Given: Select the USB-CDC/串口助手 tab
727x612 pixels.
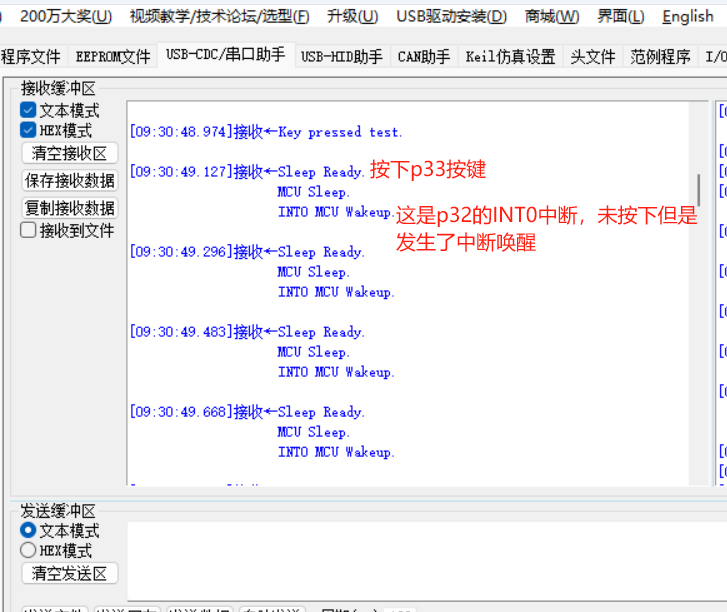Looking at the screenshot, I should (x=225, y=55).
